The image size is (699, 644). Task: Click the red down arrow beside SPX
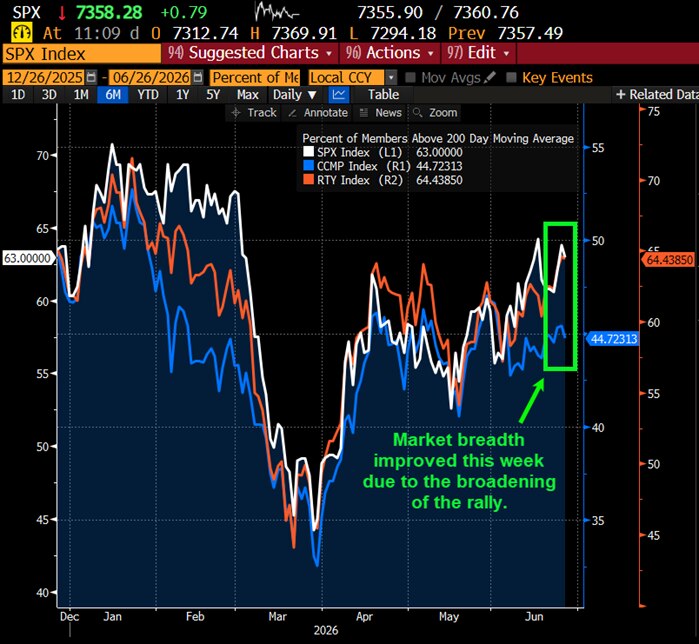click(x=62, y=13)
